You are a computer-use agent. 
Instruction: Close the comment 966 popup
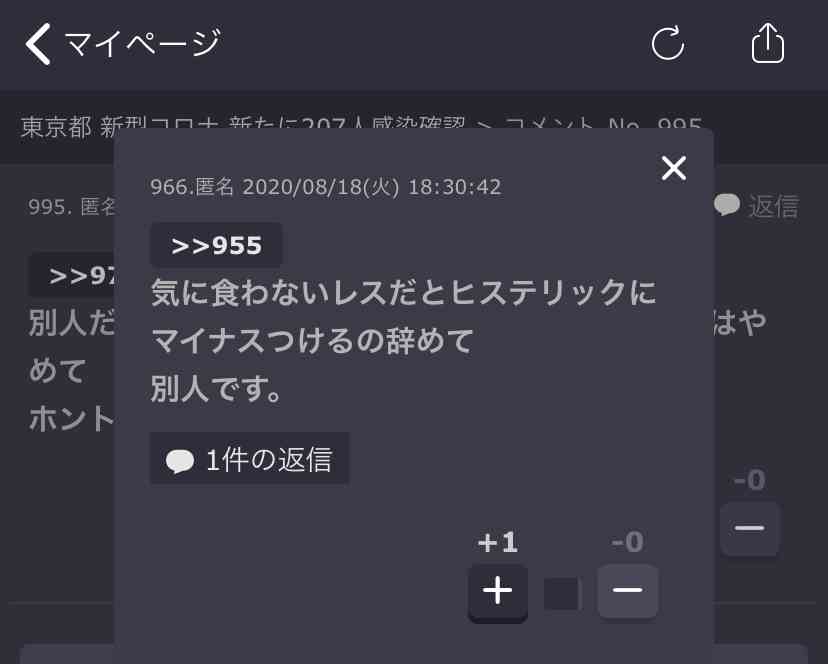(674, 168)
